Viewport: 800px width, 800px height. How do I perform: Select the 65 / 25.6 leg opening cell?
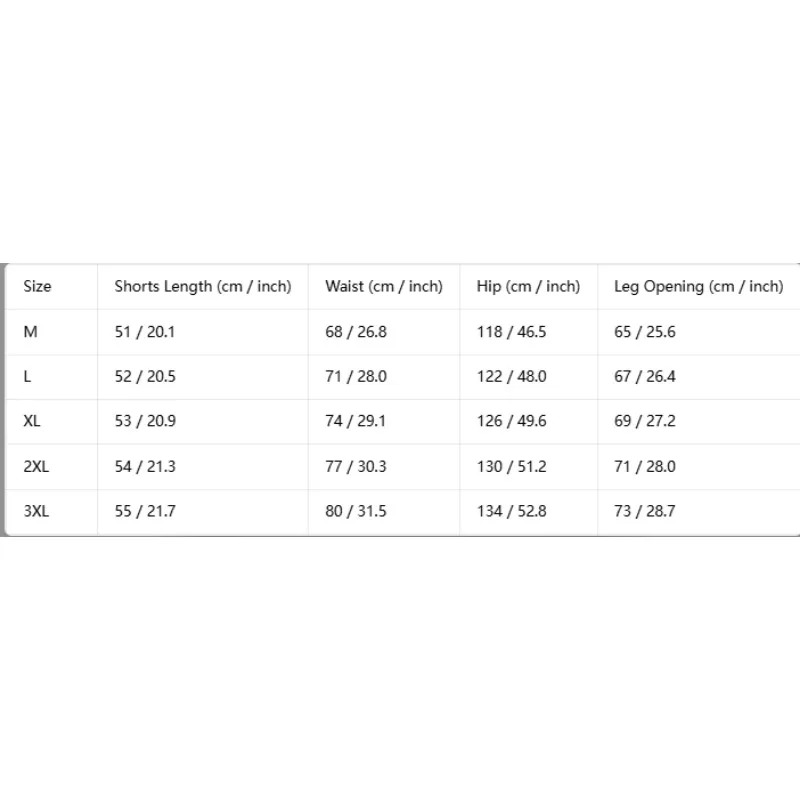pyautogui.click(x=645, y=332)
